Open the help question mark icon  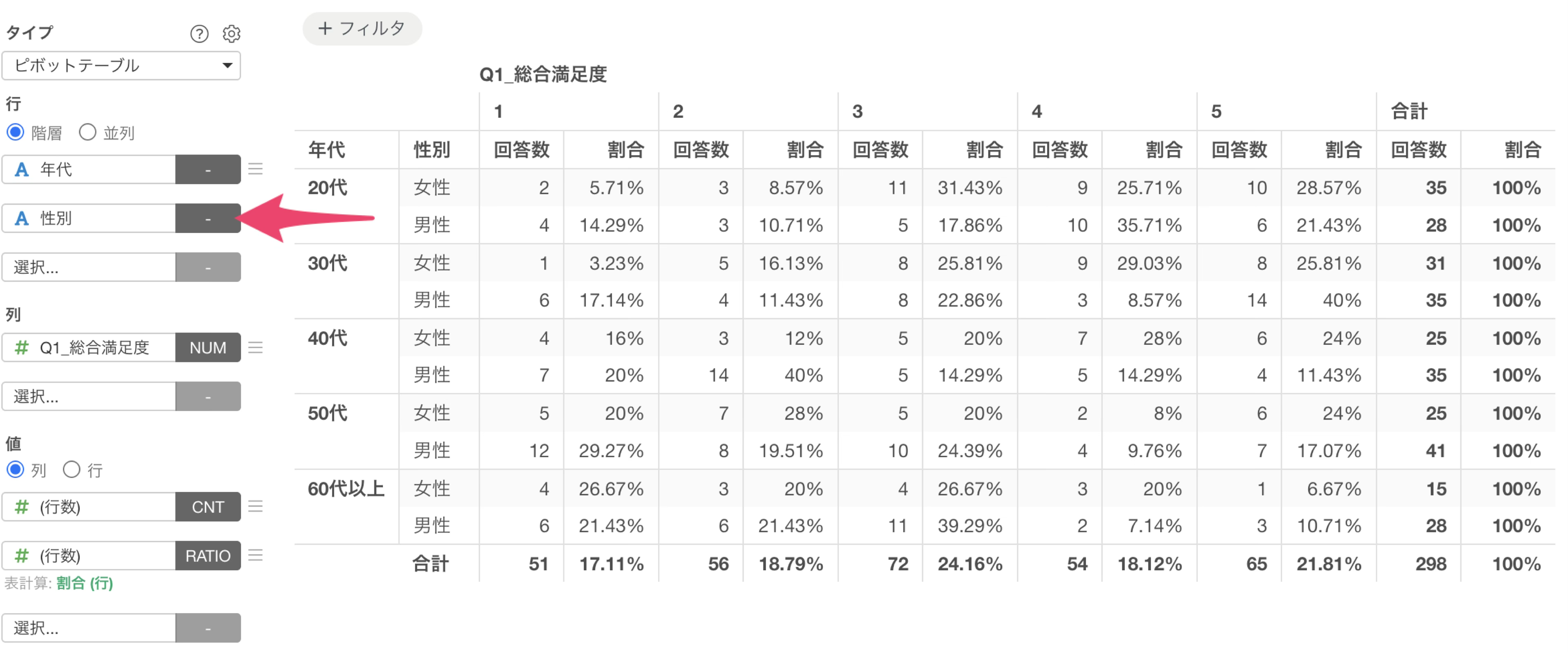click(x=199, y=33)
